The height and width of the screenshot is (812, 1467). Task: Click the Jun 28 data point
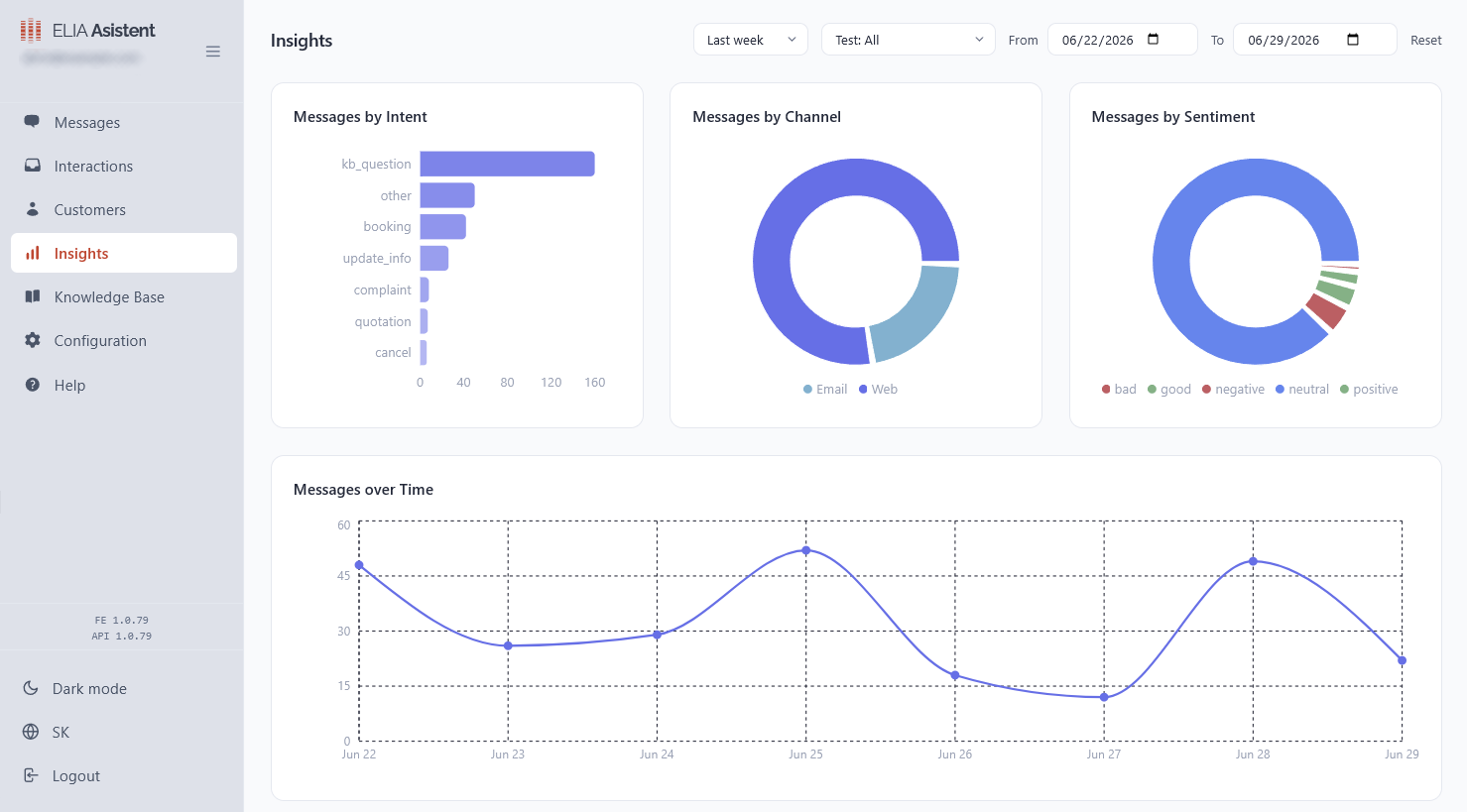pyautogui.click(x=1253, y=561)
